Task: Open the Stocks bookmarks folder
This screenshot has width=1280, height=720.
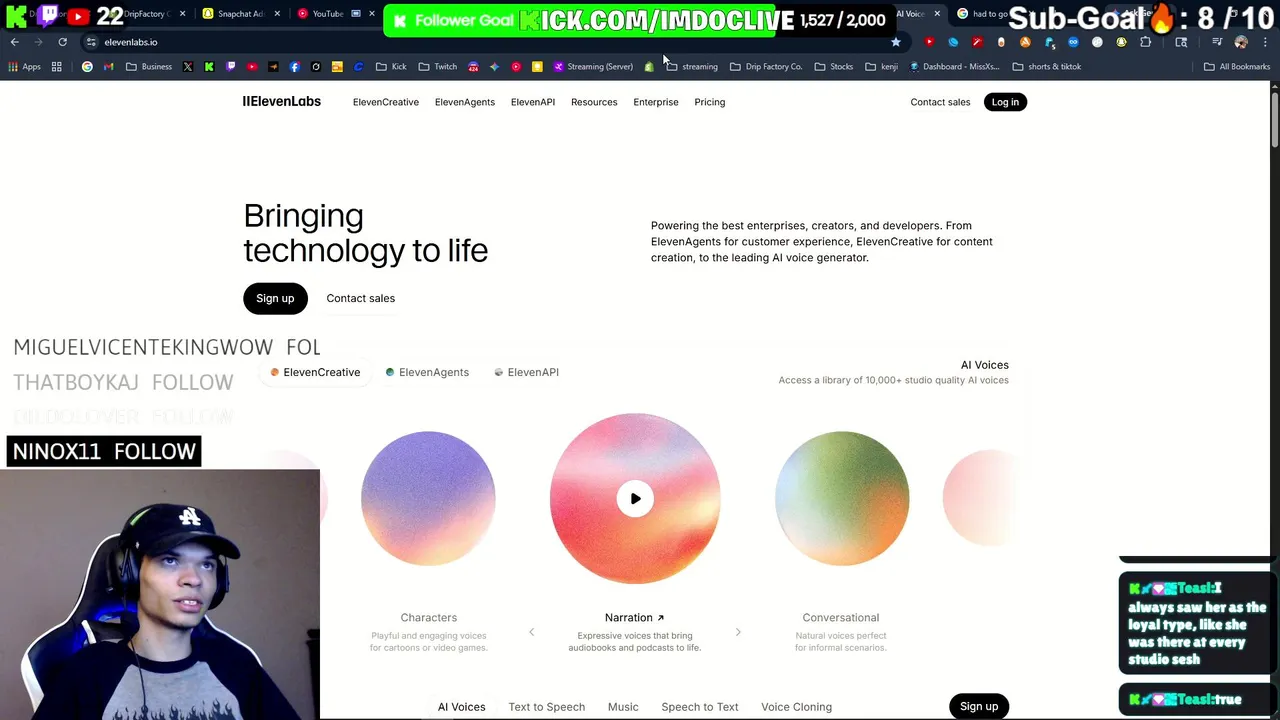Action: coord(833,67)
